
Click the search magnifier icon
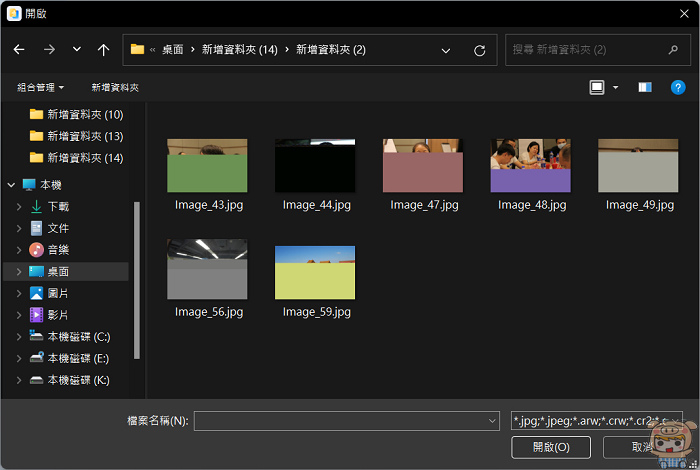click(673, 49)
